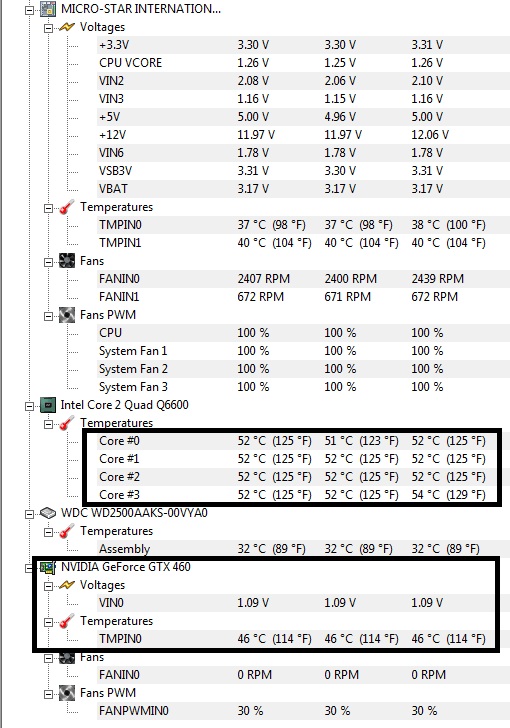Click motherboard Fans PWM icon
The image size is (510, 728).
click(67, 315)
